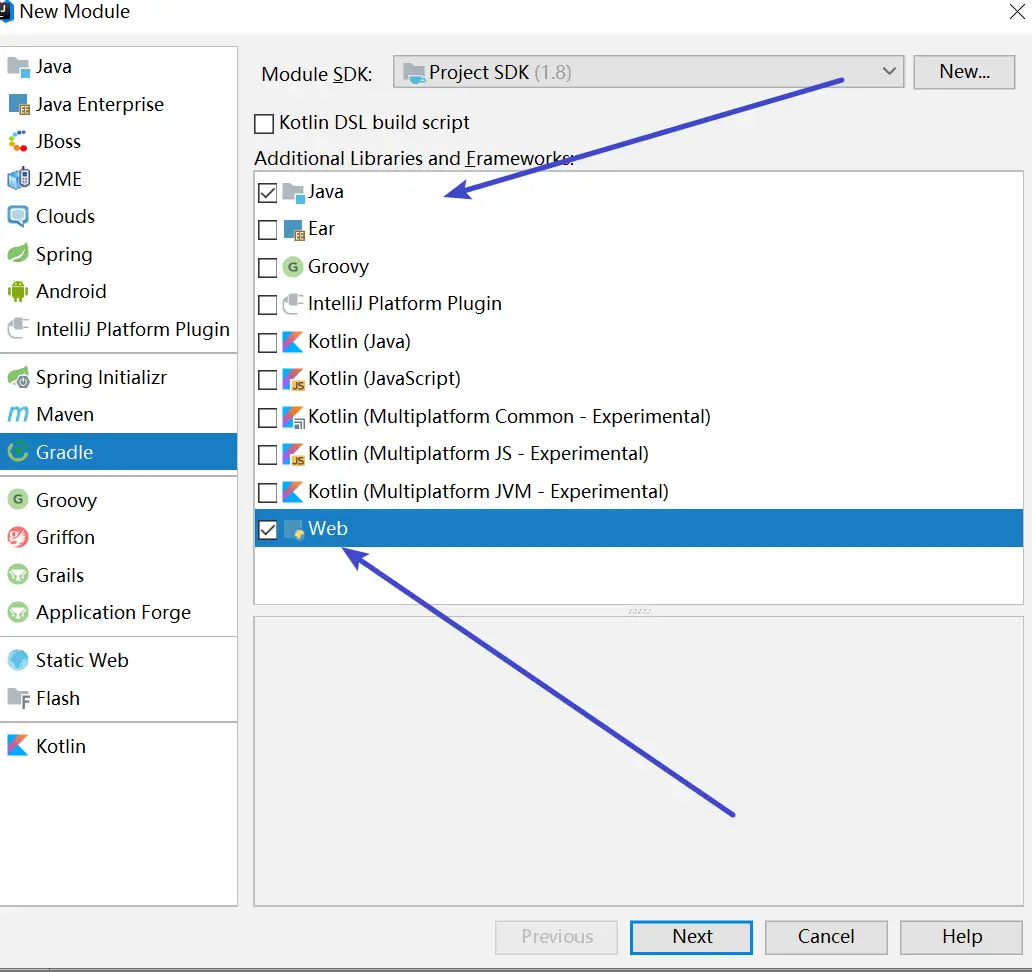1032x972 pixels.
Task: Click the Maven icon in sidebar
Action: (18, 415)
